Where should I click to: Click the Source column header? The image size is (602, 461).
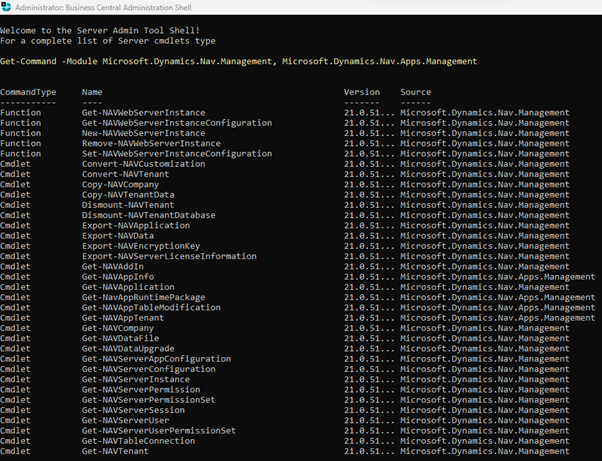[x=415, y=92]
